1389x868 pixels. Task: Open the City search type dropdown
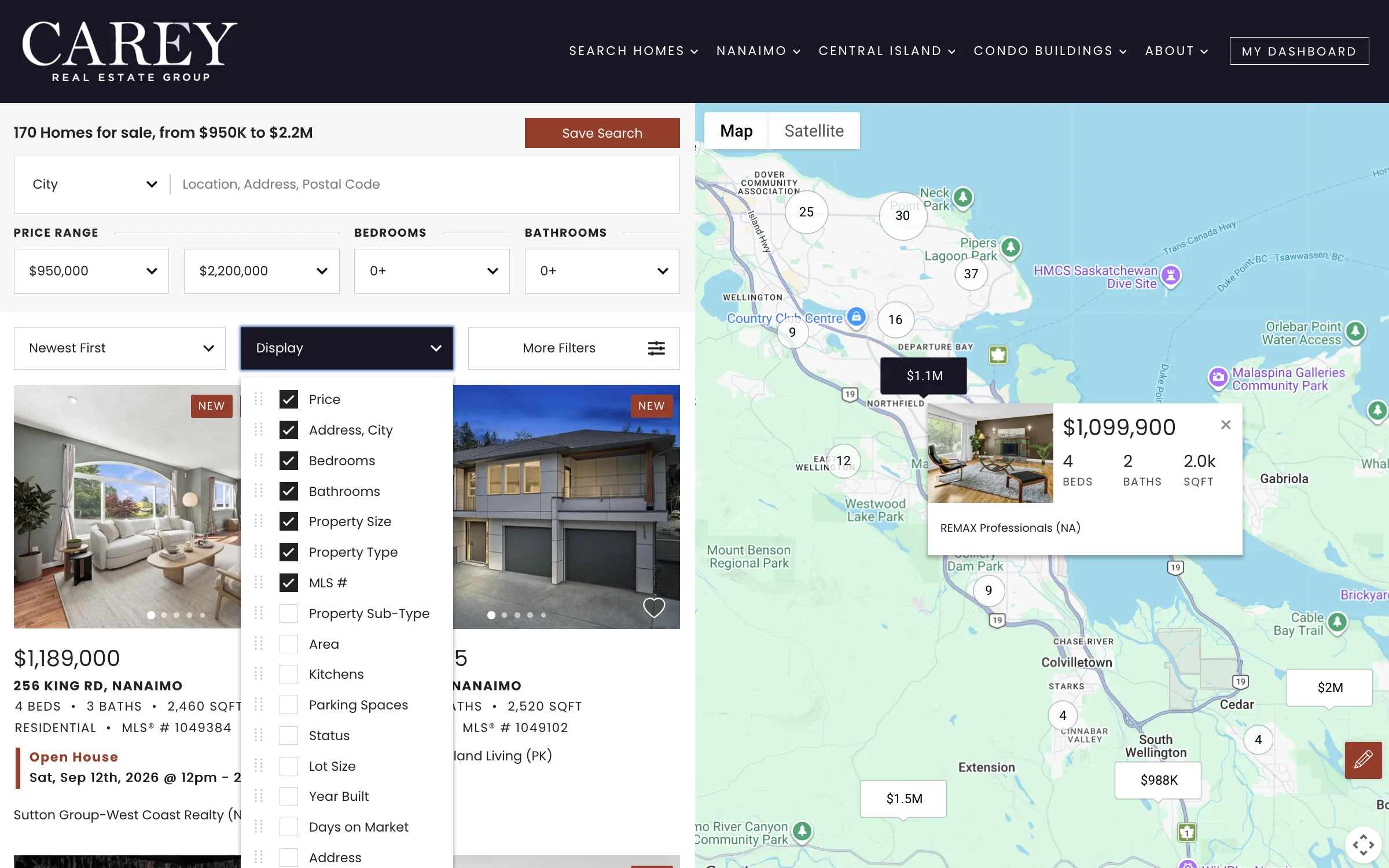94,184
